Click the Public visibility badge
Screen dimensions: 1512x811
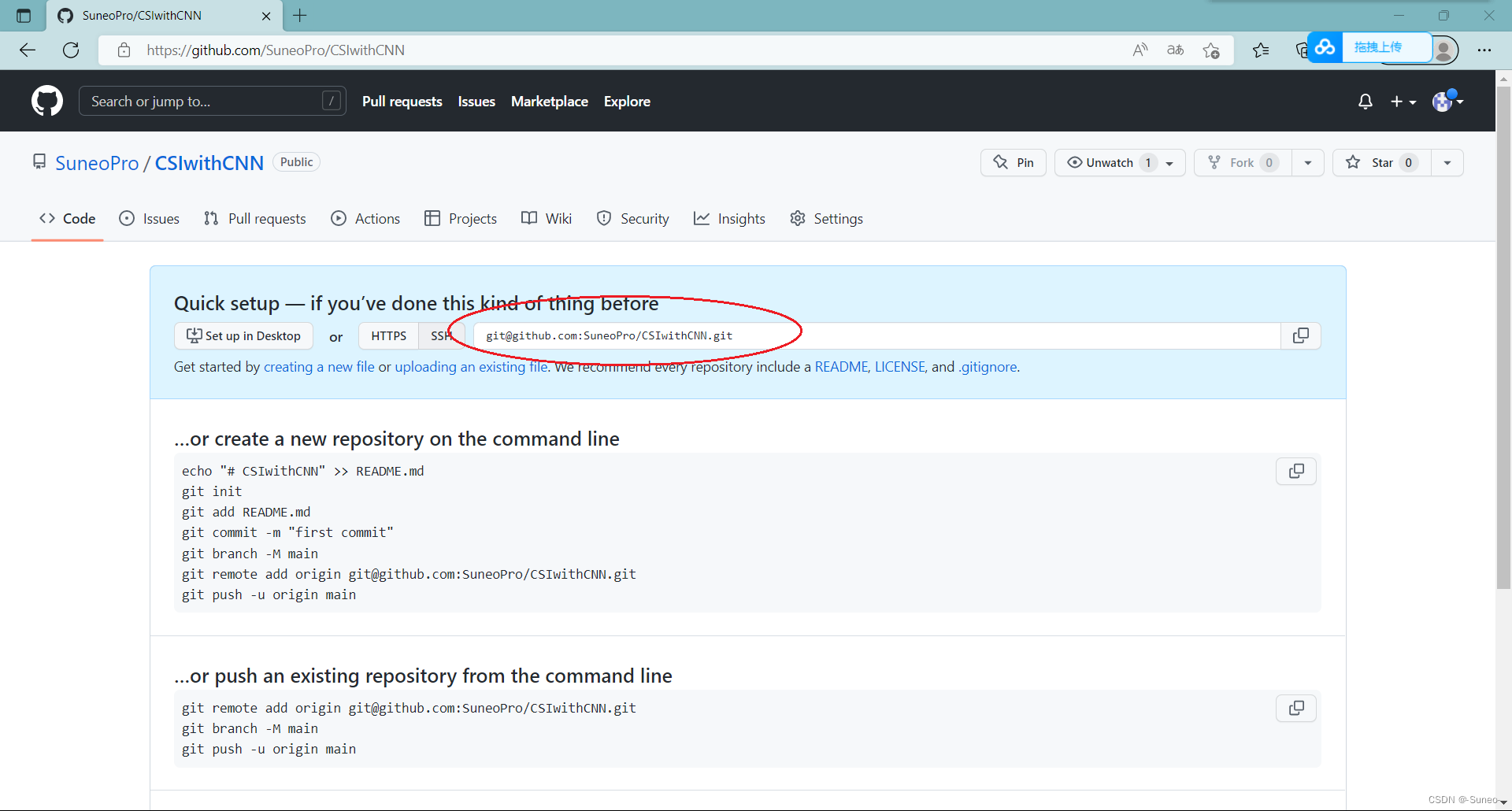point(296,162)
